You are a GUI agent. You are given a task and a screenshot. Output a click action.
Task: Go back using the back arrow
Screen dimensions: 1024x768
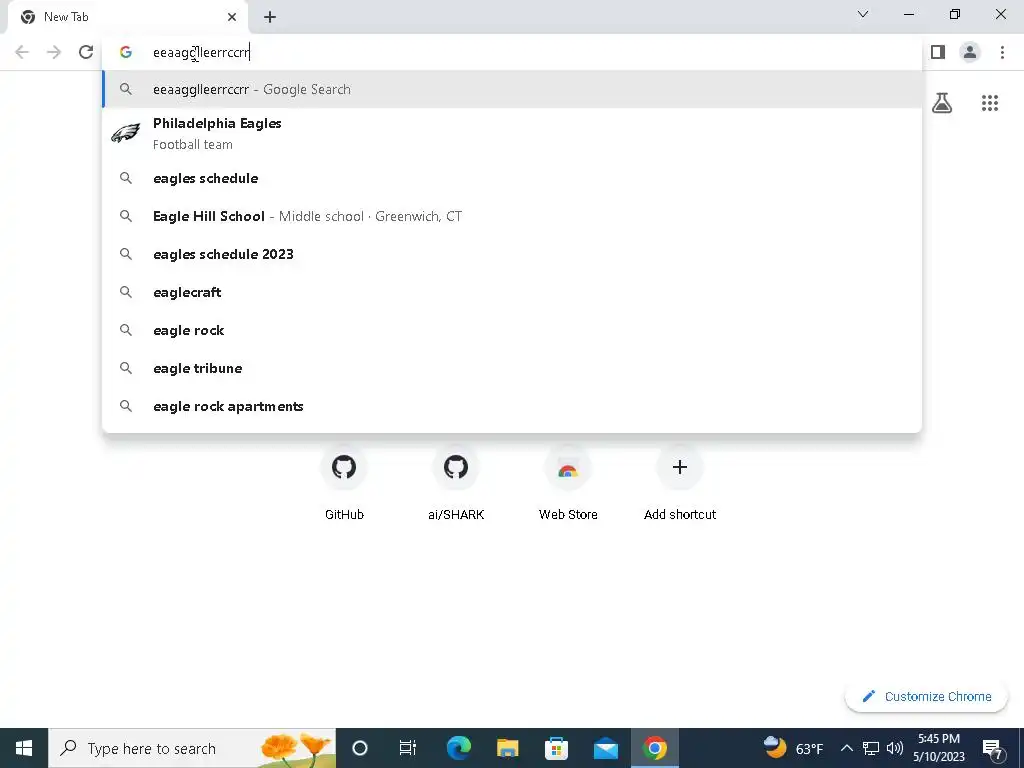pyautogui.click(x=22, y=52)
